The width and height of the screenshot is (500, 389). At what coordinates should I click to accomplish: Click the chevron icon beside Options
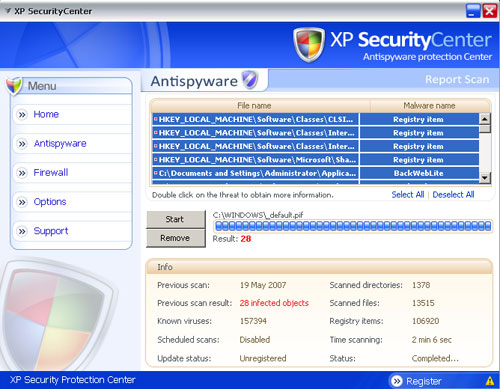22,202
